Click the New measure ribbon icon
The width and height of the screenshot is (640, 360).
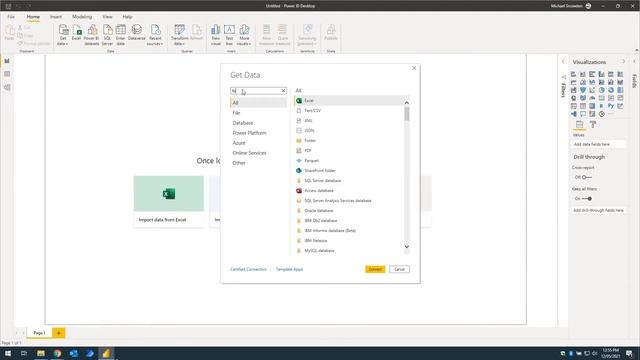point(267,35)
